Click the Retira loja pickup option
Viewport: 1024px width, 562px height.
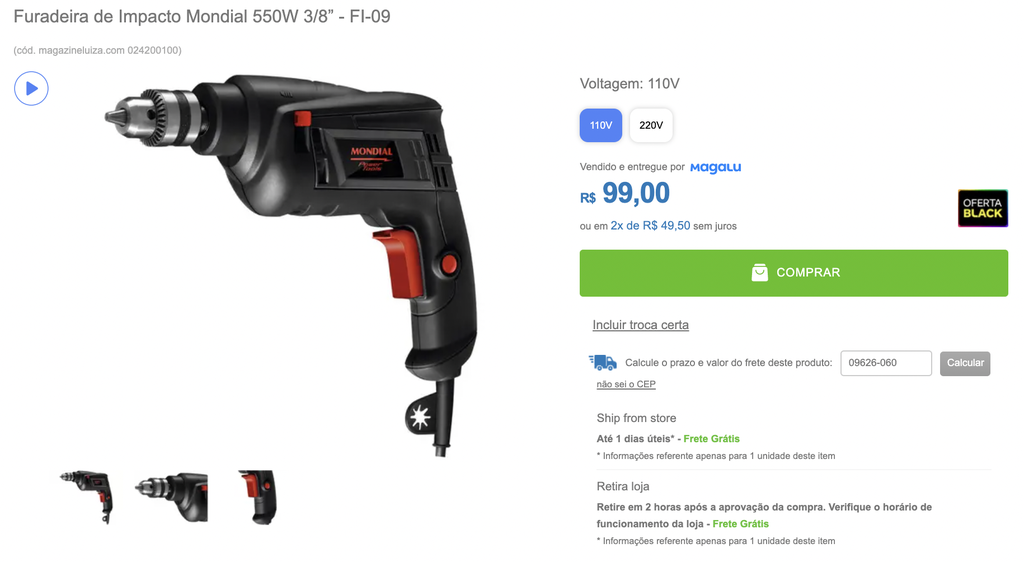click(622, 486)
